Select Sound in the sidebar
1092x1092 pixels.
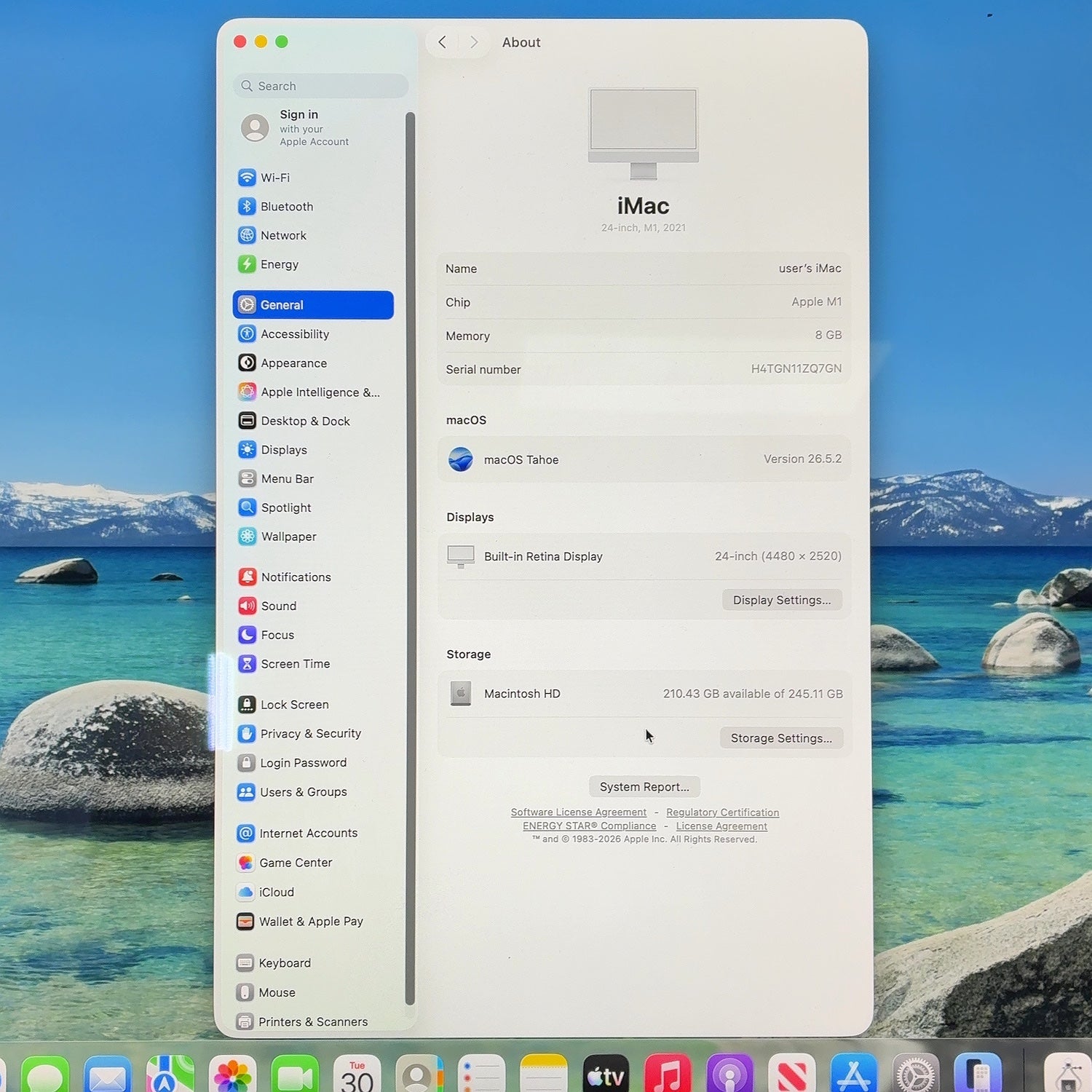[x=313, y=606]
